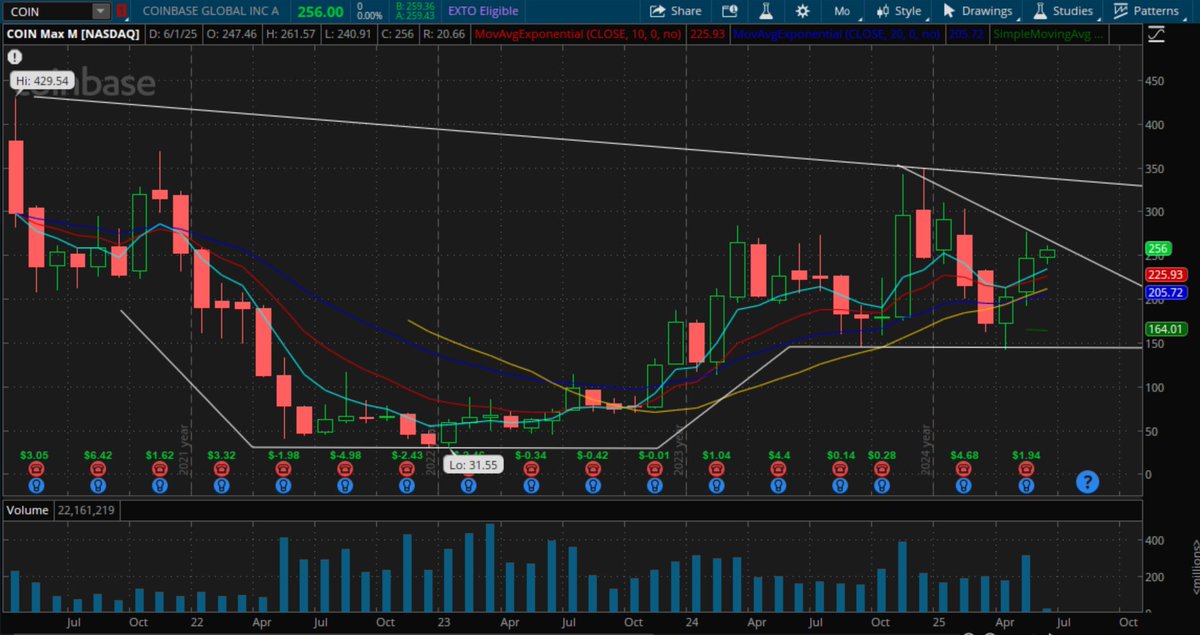Click the red phone icon under $-1.98
This screenshot has height=635, width=1200.
283,468
